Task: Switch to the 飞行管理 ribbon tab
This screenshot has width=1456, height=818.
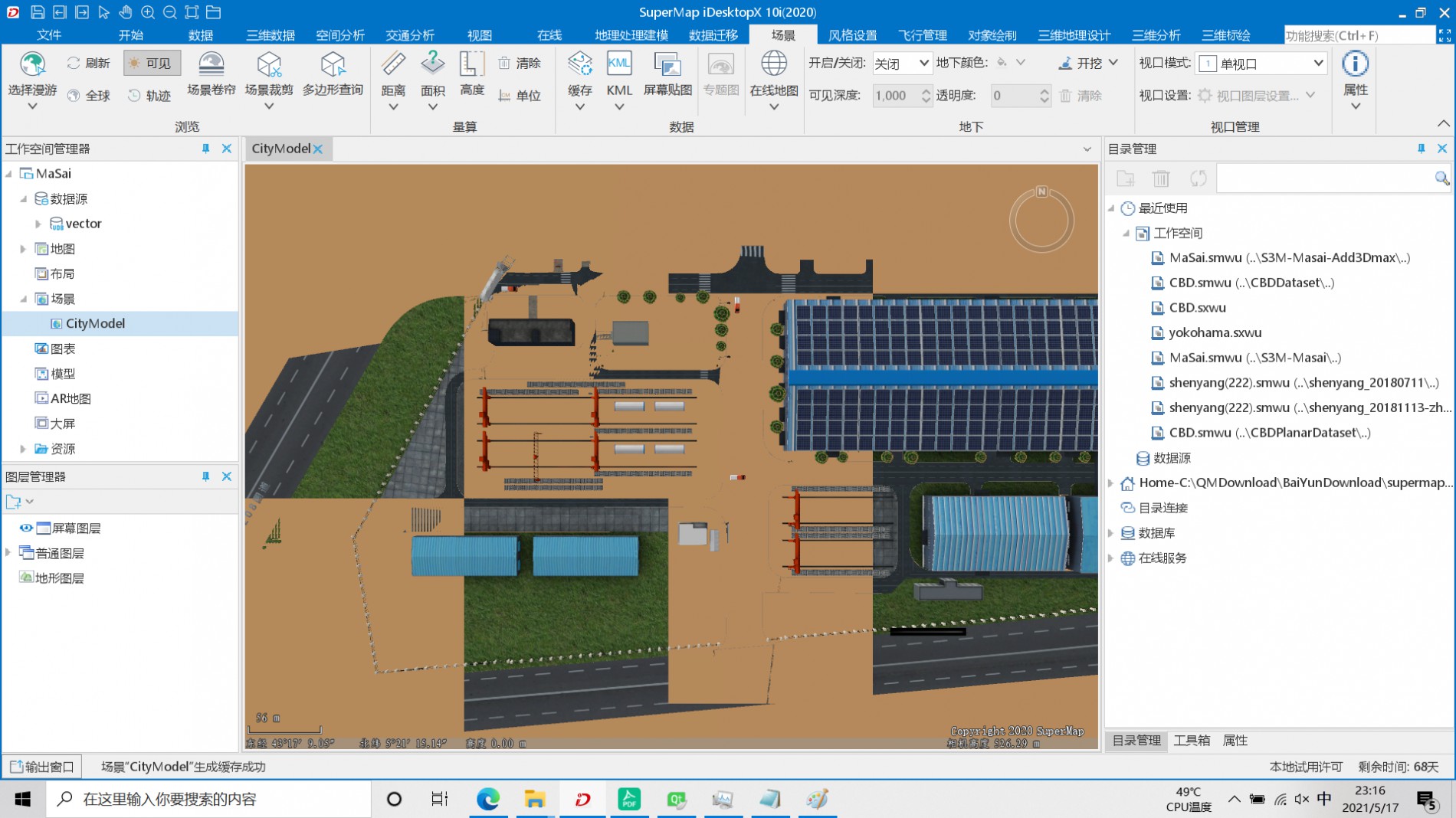Action: (923, 35)
